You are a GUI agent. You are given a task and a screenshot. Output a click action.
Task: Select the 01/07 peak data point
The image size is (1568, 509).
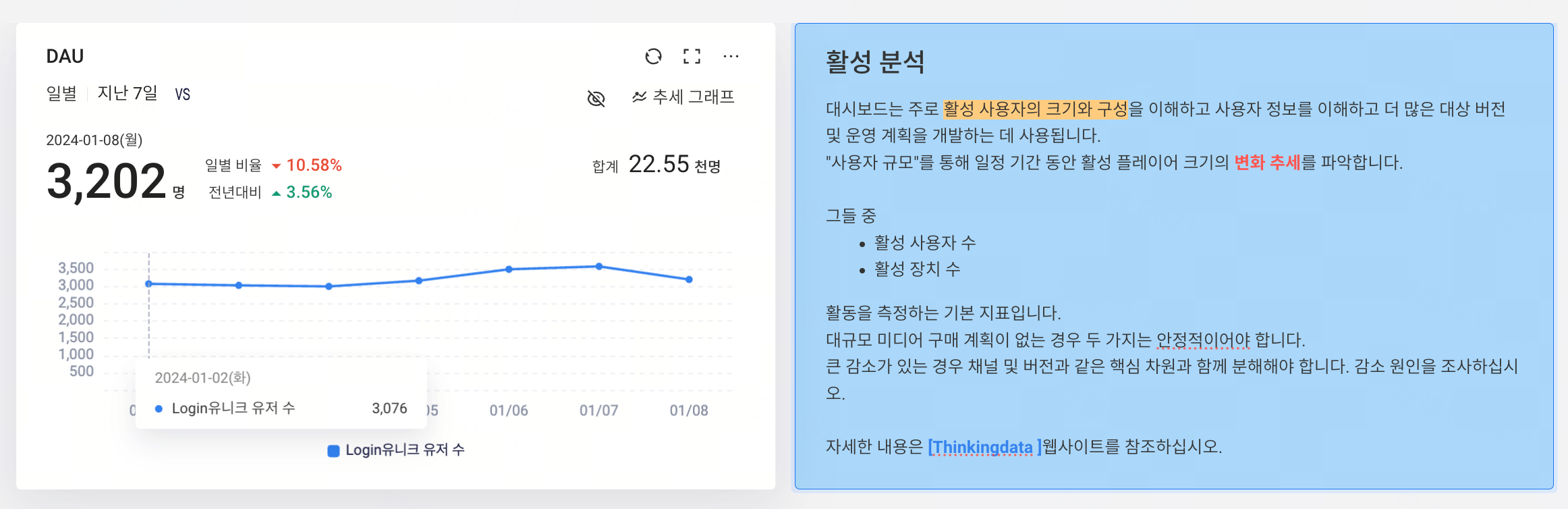click(599, 267)
